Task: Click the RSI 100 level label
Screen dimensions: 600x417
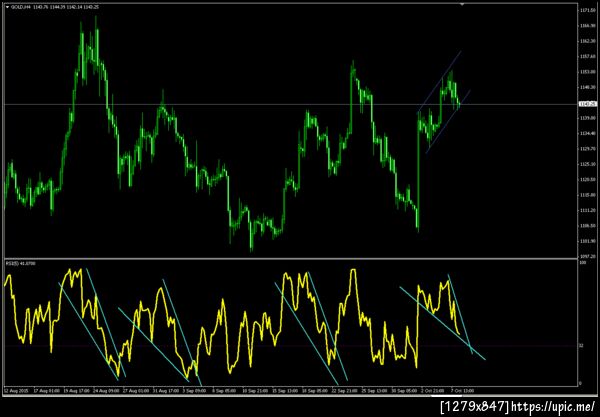Action: [583, 263]
